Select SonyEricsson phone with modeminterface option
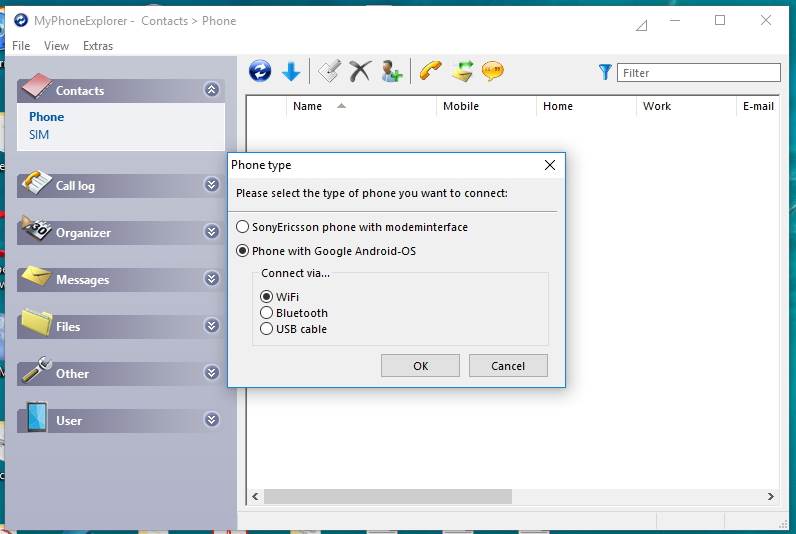The image size is (796, 534). click(x=352, y=227)
